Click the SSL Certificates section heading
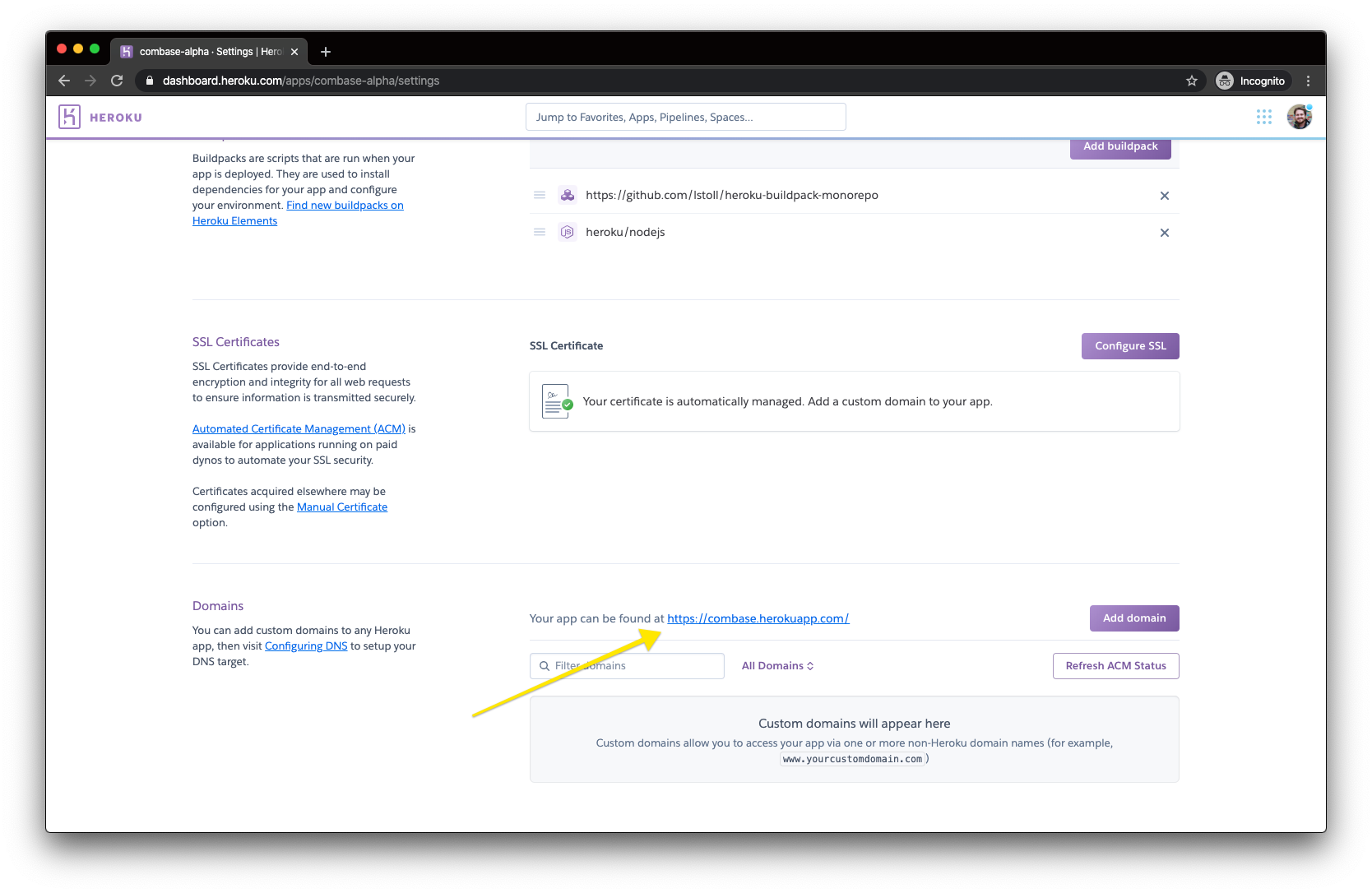1372x893 pixels. point(236,342)
